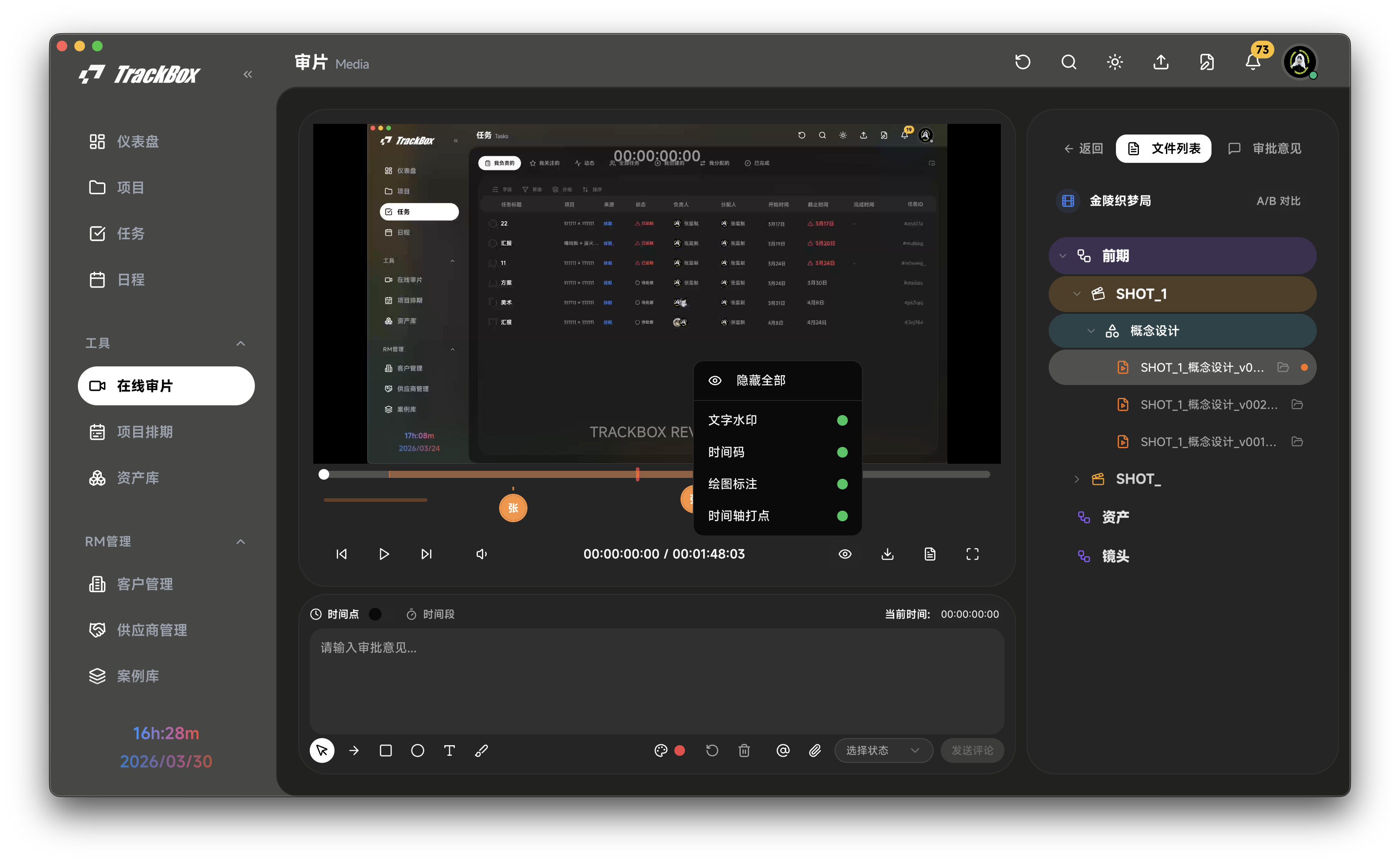Delete annotations with trash icon
Screen dimensions: 1400x862
744,750
